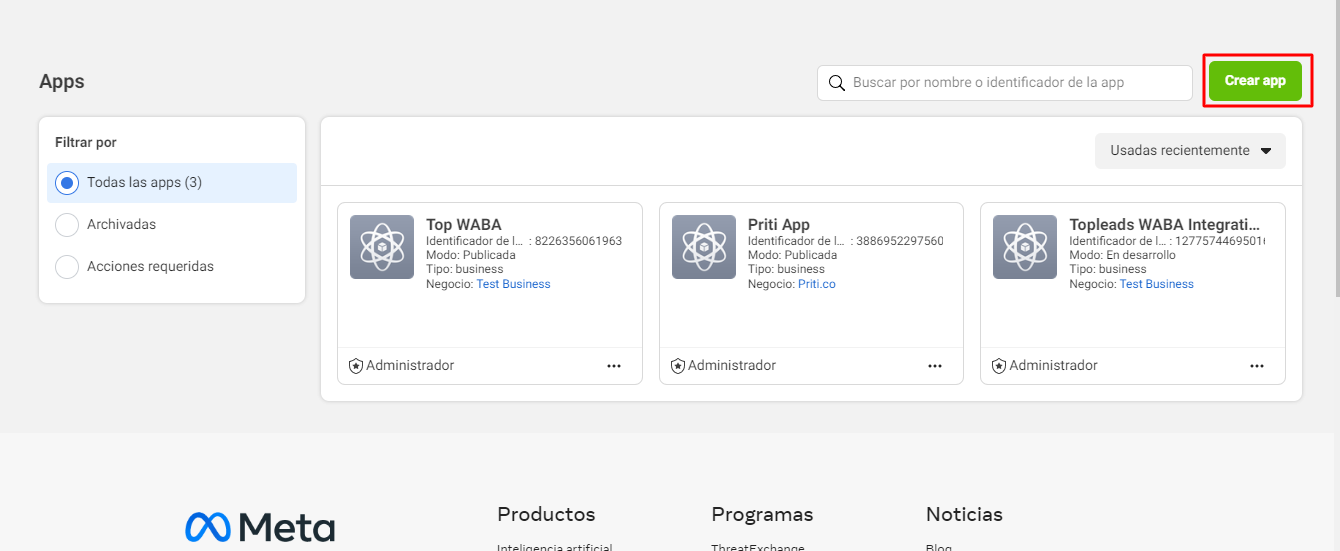1340x551 pixels.
Task: Open the three-dot menu for Top WABA
Action: click(x=614, y=366)
